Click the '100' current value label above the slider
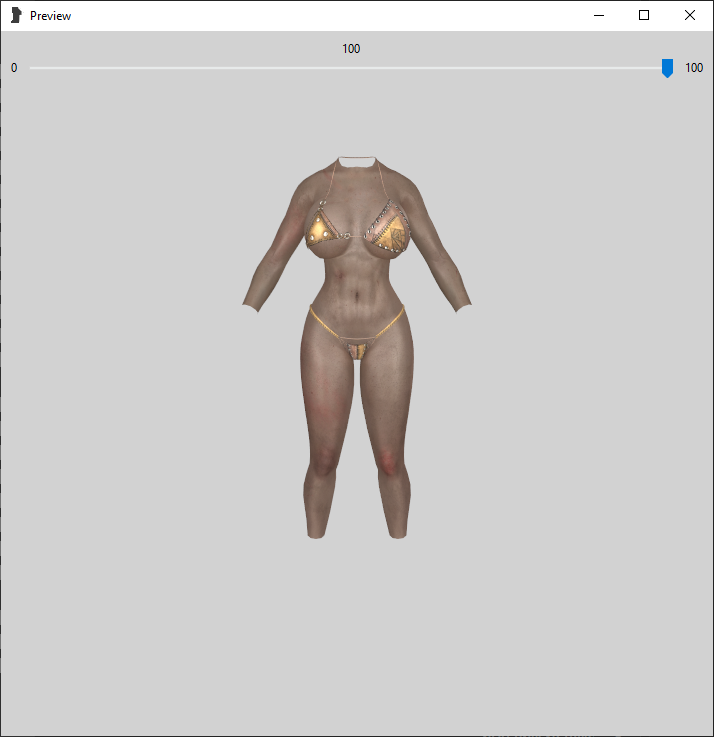This screenshot has height=737, width=714. pos(351,49)
